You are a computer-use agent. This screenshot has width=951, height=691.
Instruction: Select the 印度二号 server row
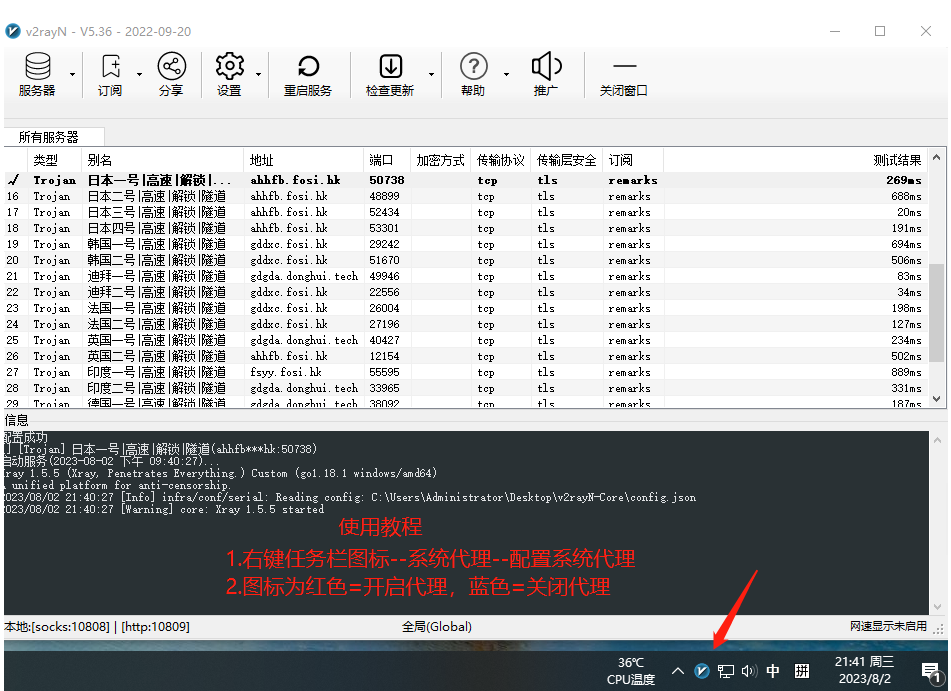[466, 388]
